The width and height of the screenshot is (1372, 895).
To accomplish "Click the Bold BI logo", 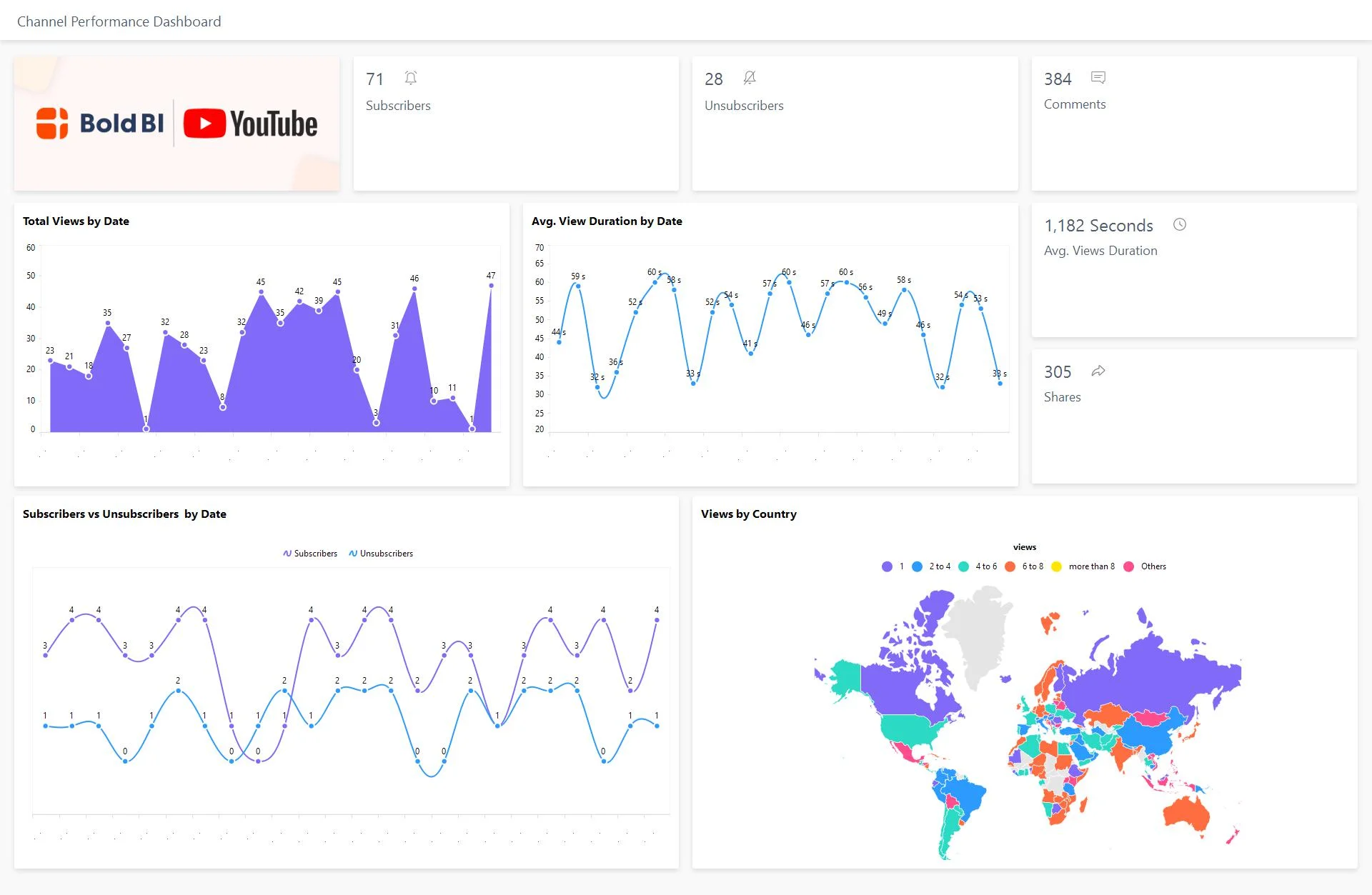I will tap(100, 123).
